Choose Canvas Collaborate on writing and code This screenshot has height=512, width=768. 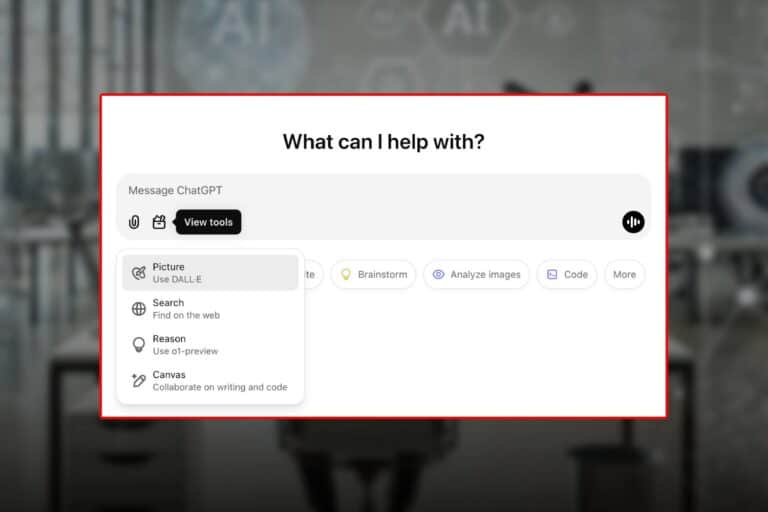[210, 381]
